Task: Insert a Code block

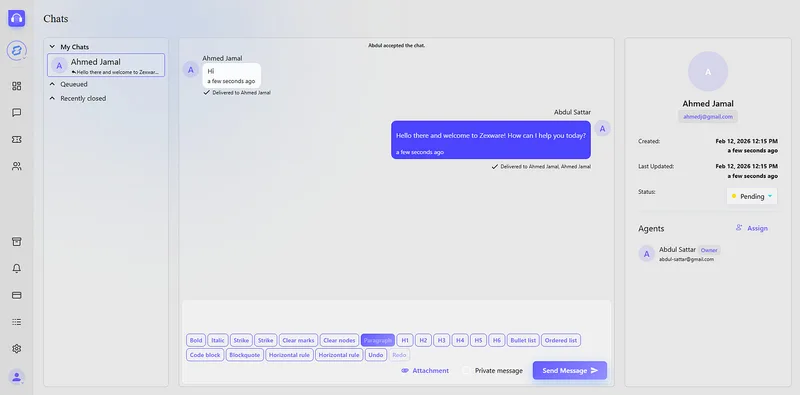Action: pyautogui.click(x=205, y=355)
